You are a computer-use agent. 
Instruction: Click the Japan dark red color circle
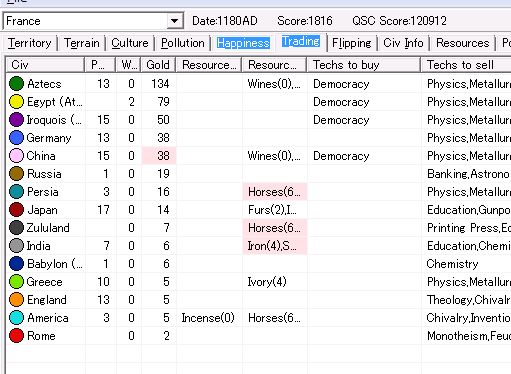tap(16, 210)
